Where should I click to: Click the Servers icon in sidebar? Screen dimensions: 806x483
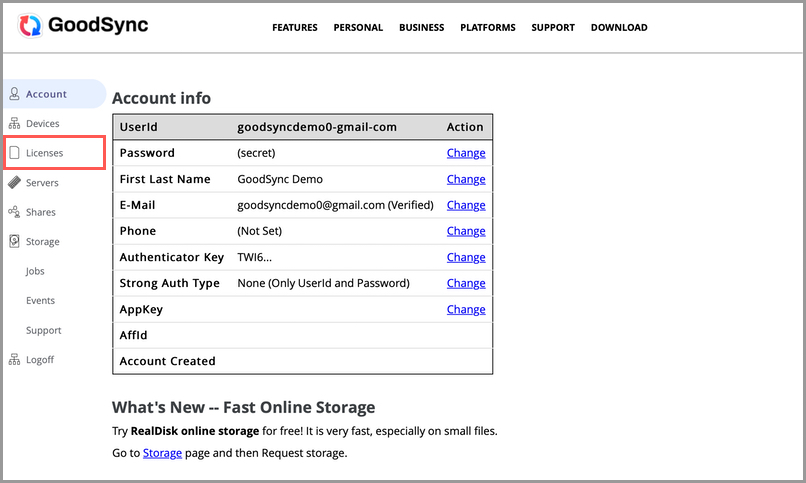[14, 183]
